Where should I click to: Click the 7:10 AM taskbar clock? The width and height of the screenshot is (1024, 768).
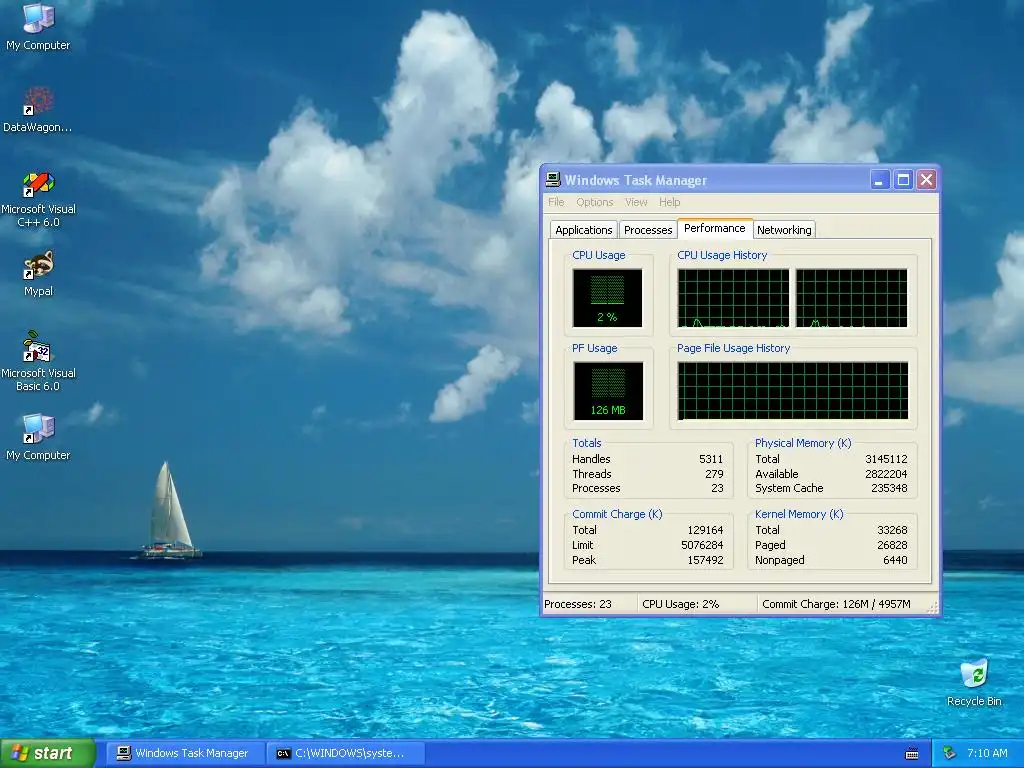pos(987,753)
